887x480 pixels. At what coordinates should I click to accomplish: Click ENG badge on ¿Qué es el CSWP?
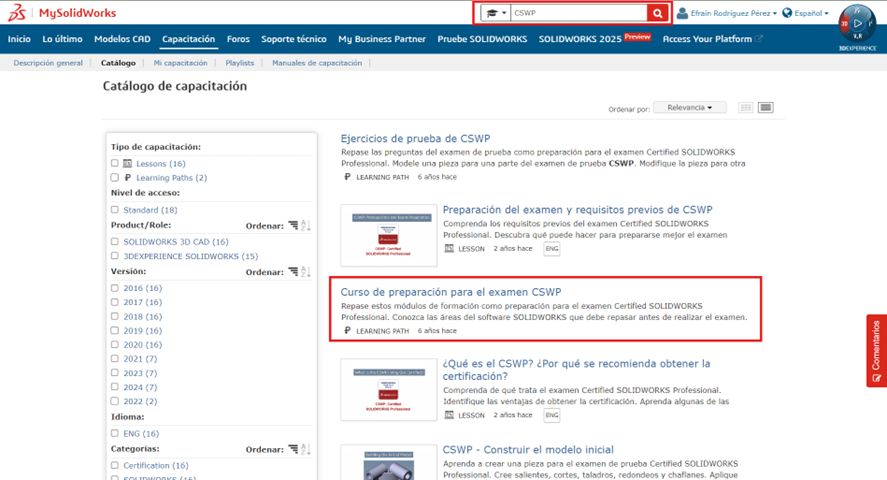tap(552, 416)
